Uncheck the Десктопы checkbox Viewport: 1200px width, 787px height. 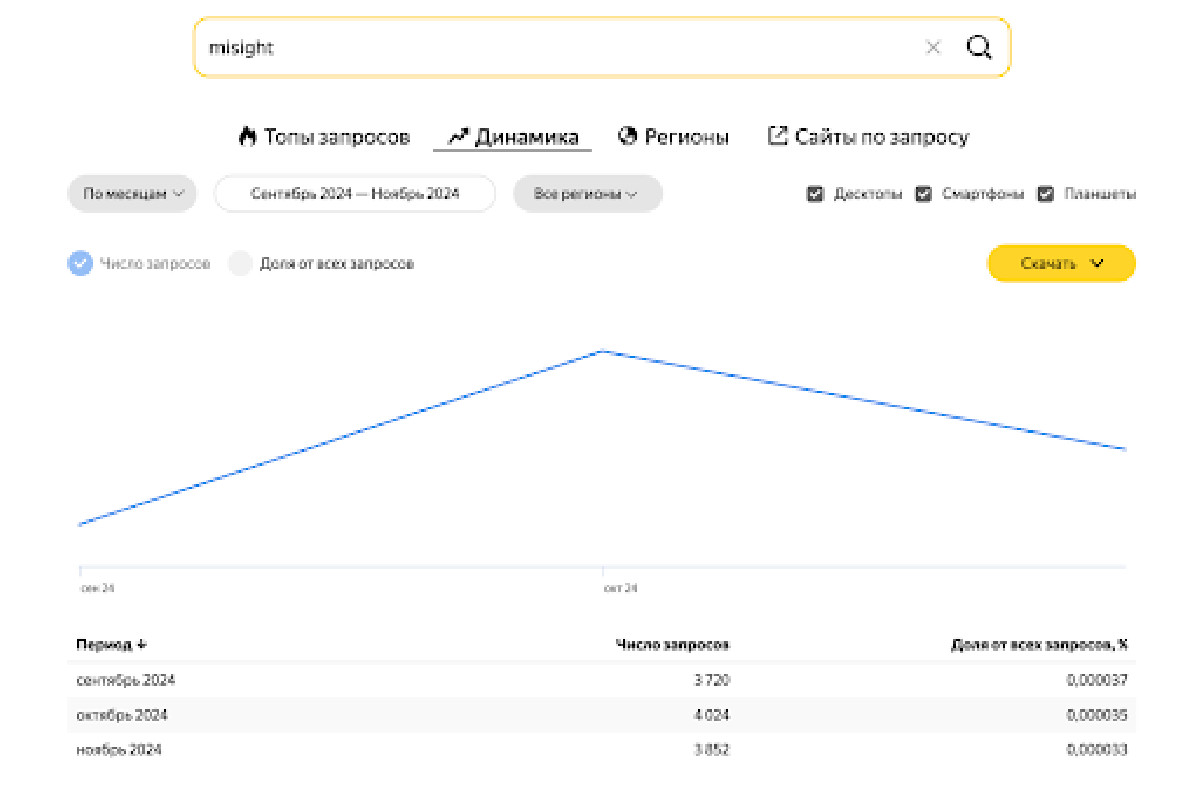pyautogui.click(x=815, y=194)
